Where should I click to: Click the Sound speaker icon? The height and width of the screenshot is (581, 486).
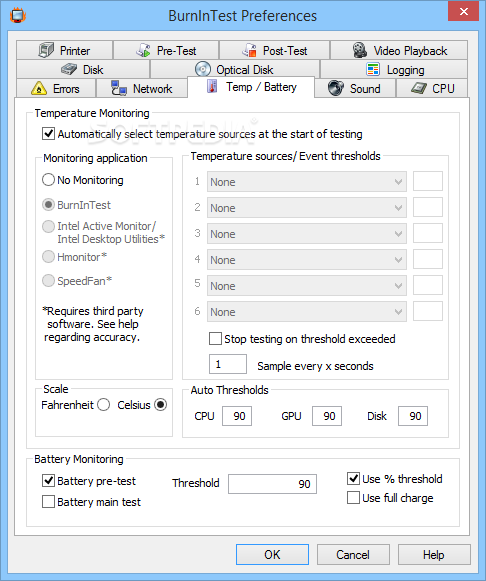[336, 88]
